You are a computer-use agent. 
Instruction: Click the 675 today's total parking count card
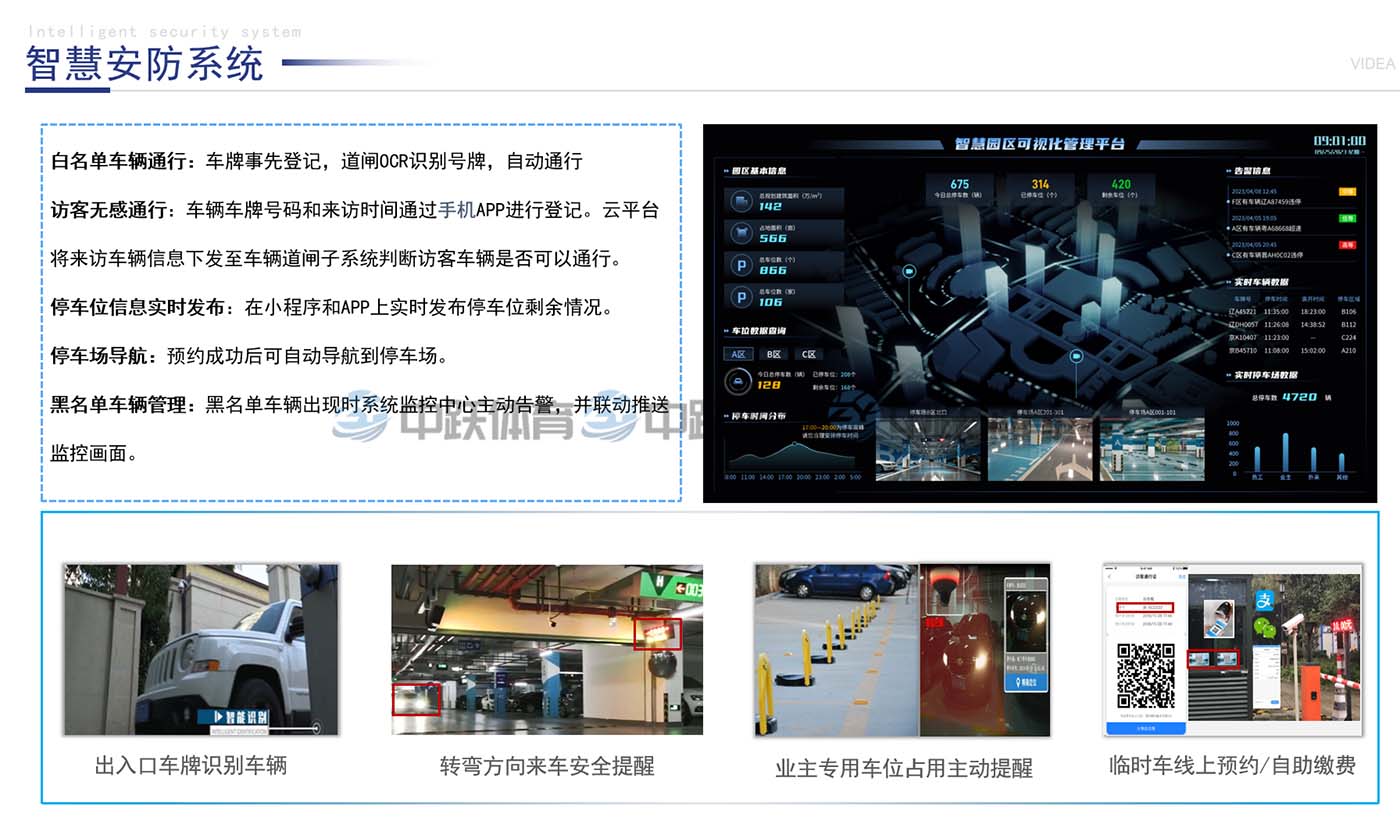pyautogui.click(x=960, y=188)
